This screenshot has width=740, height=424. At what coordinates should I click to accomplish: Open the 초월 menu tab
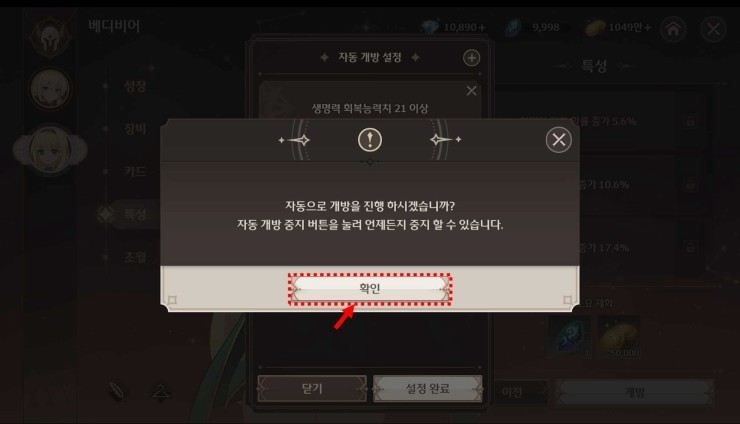[x=135, y=257]
